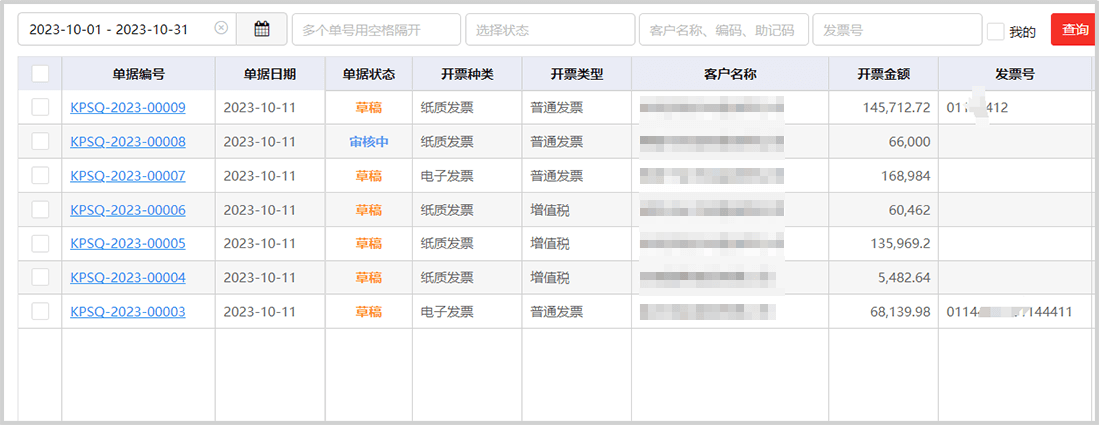This screenshot has width=1100, height=426.
Task: Open document link KPSQ-2023-00006
Action: [x=127, y=210]
